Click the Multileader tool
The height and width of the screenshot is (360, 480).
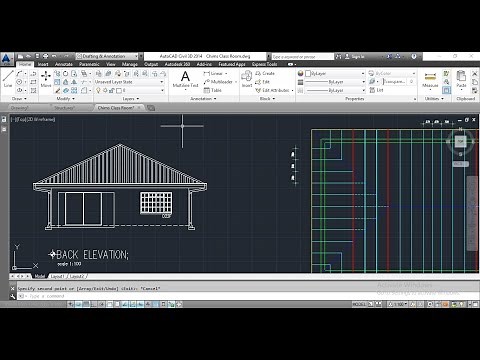tap(218, 82)
